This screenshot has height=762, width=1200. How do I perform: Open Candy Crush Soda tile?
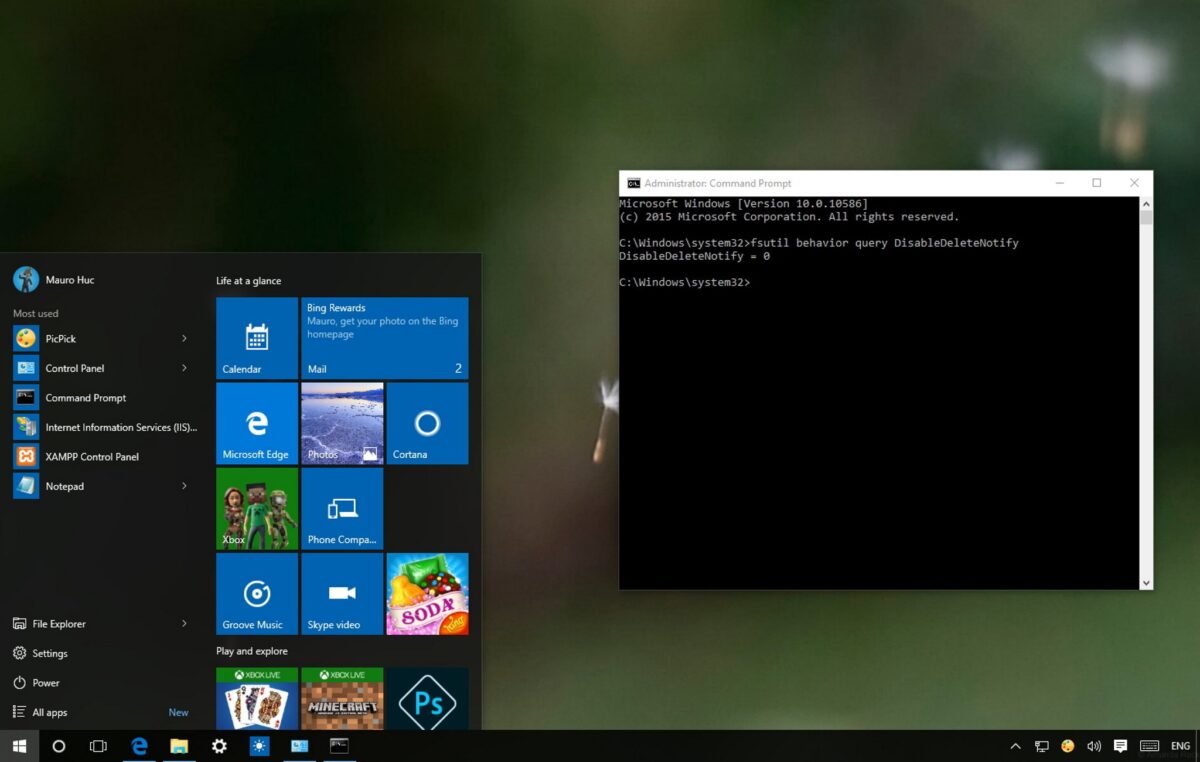(x=427, y=594)
